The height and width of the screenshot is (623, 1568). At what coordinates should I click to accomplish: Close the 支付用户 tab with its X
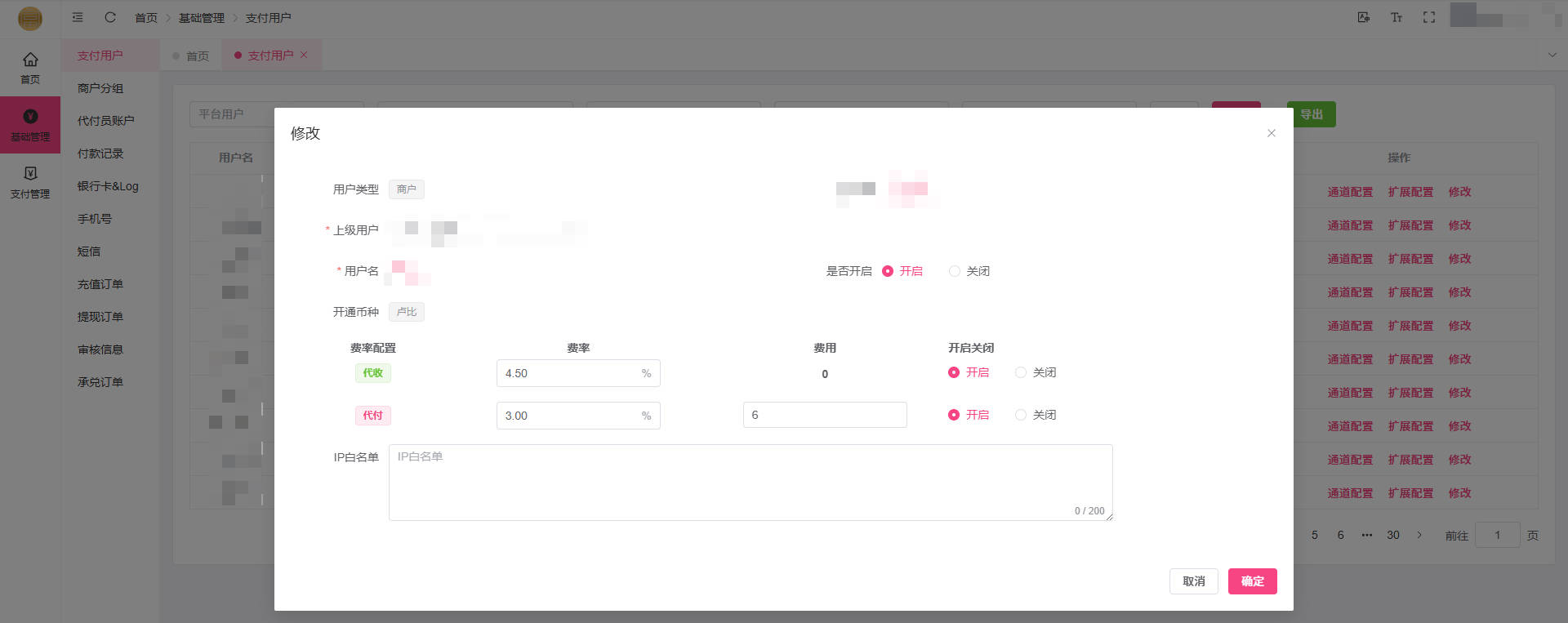(304, 55)
